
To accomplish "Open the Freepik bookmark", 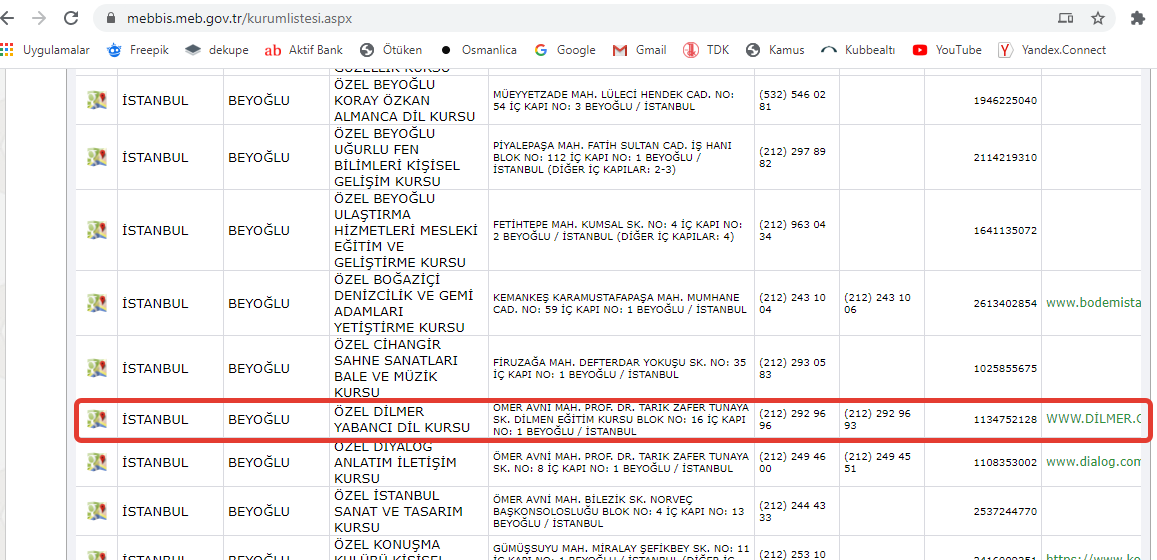I will click(x=138, y=50).
